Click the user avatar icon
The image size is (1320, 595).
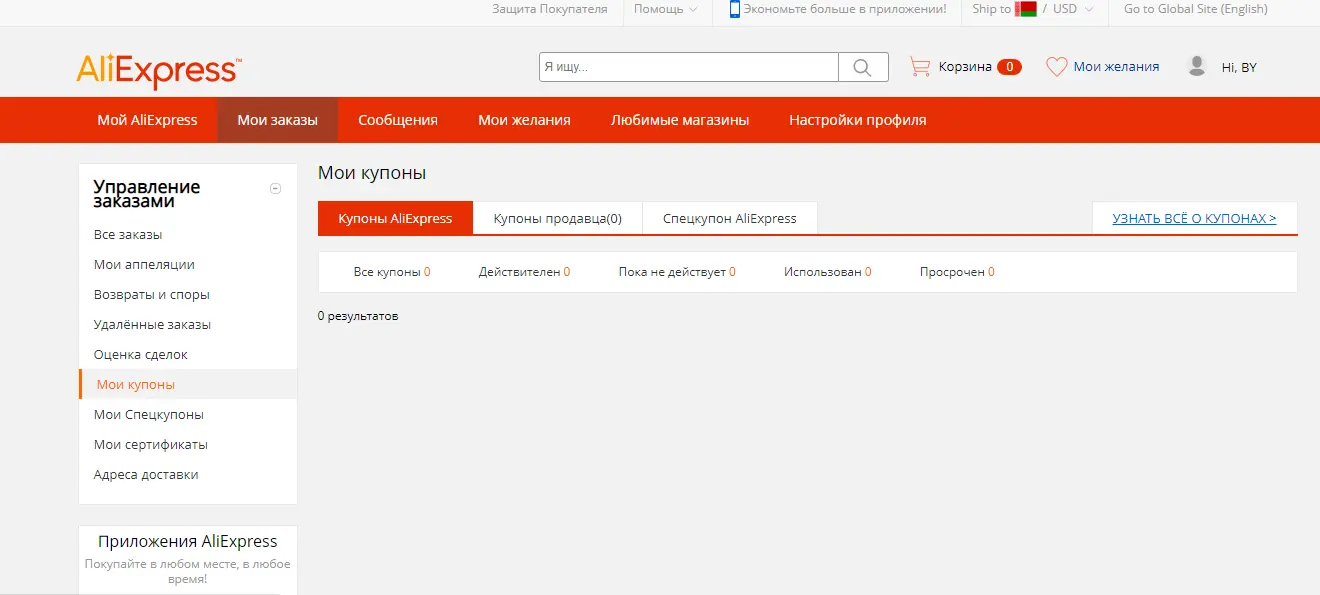(1196, 66)
